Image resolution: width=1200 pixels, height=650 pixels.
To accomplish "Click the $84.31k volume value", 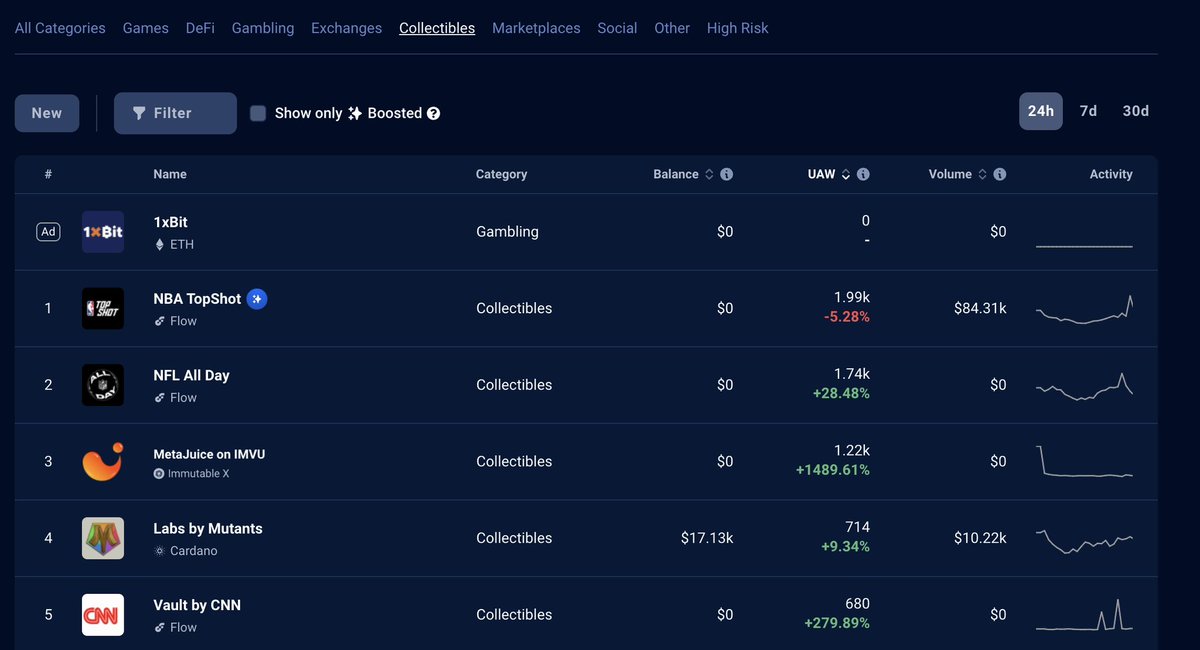I will (x=980, y=309).
